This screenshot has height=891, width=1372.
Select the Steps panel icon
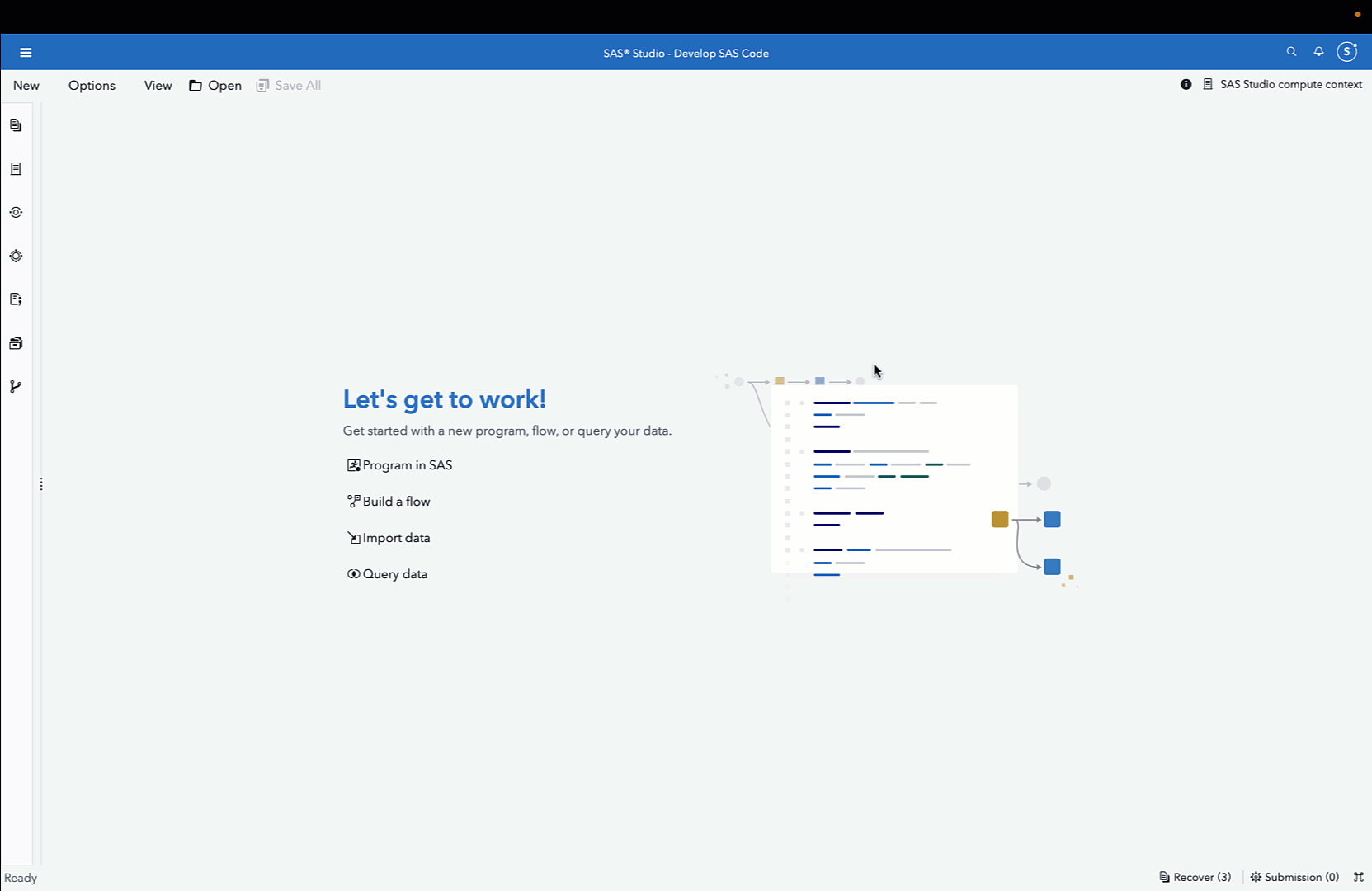pos(16,212)
